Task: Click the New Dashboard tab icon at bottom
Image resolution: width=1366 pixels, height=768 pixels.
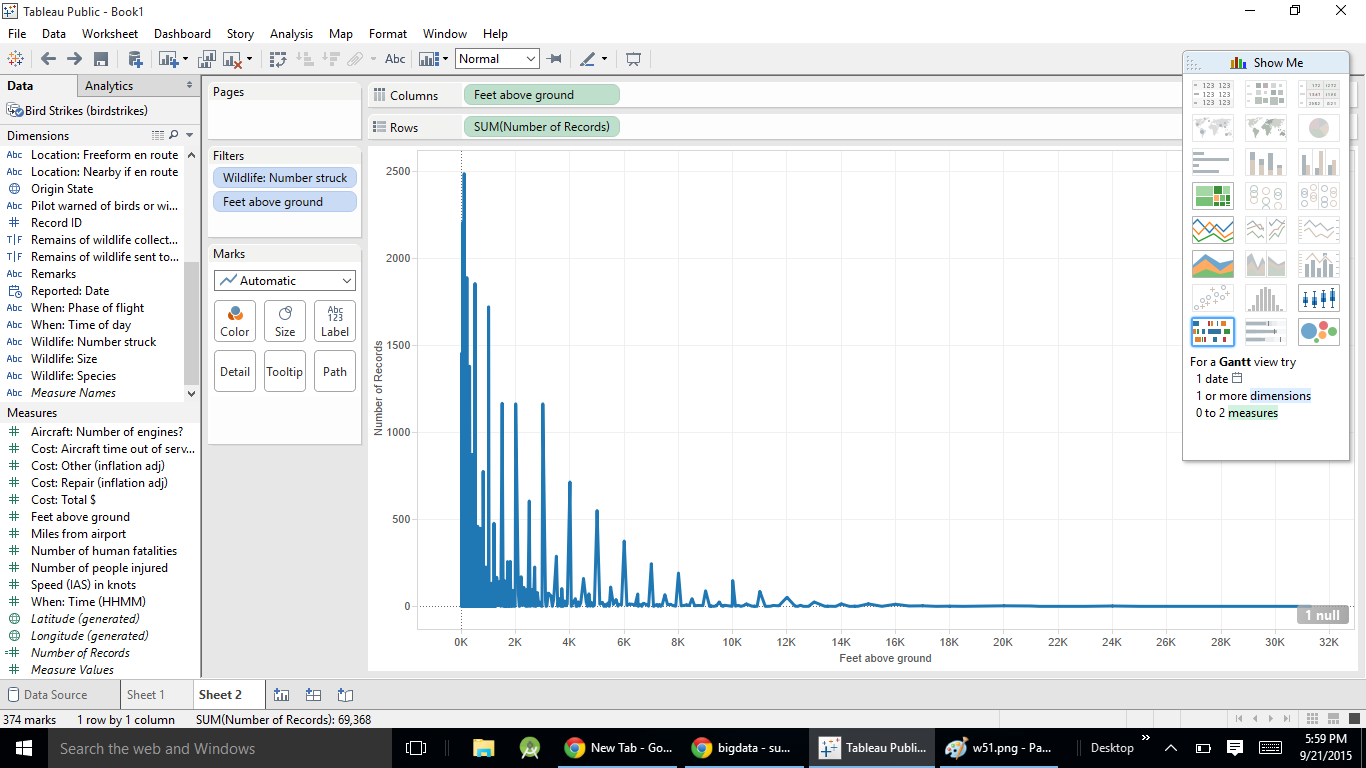Action: pyautogui.click(x=313, y=695)
